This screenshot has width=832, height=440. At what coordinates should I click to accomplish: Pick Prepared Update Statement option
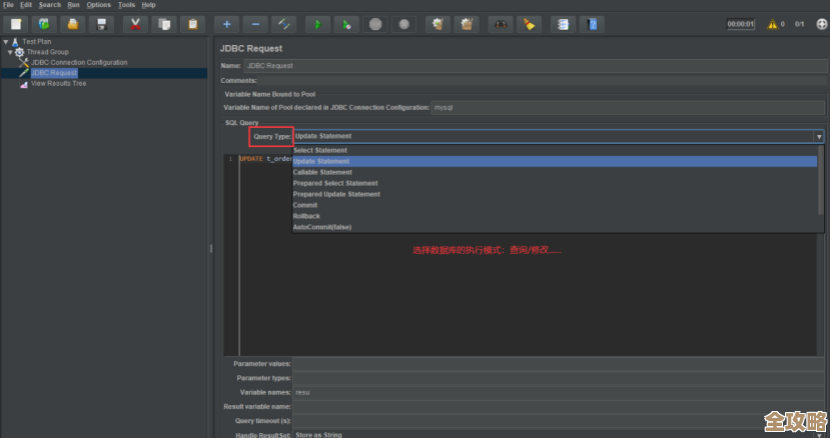coord(336,194)
